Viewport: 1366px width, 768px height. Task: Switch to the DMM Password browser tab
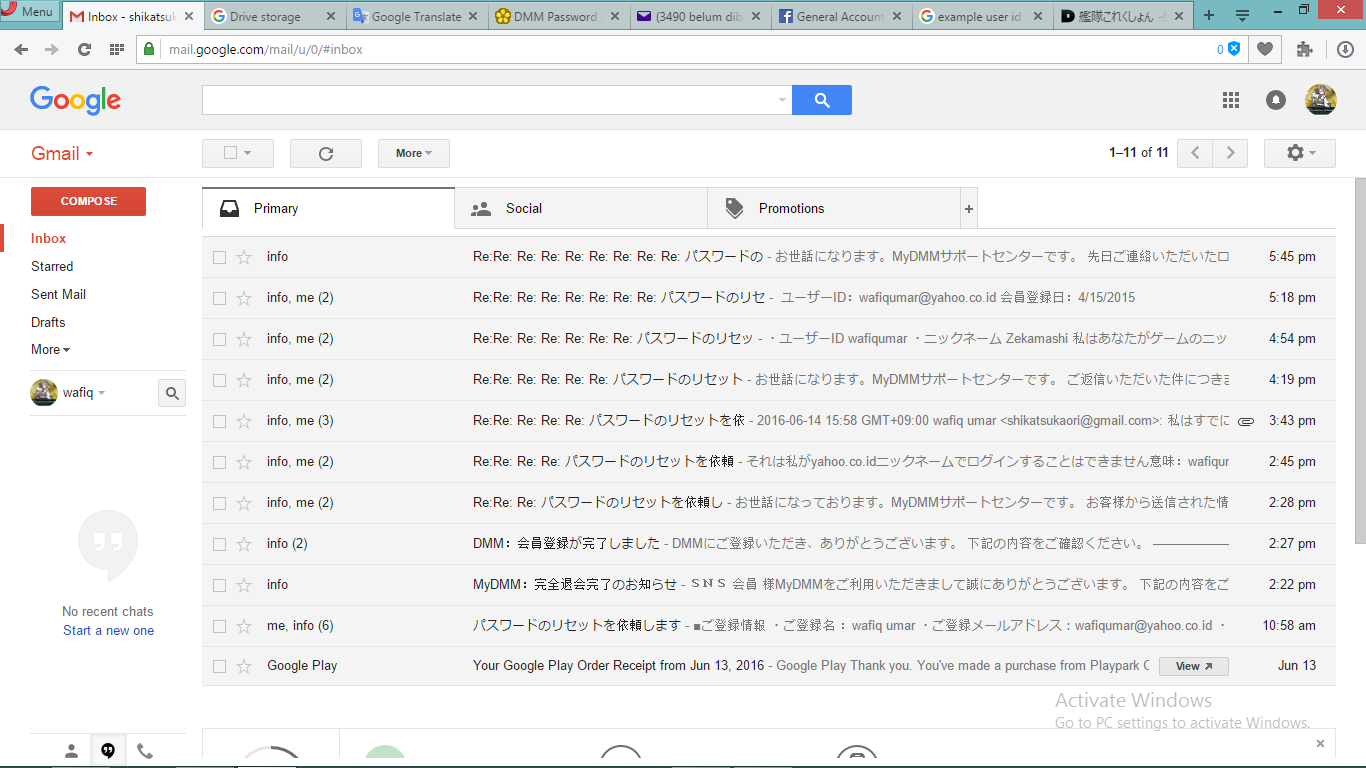pyautogui.click(x=557, y=17)
